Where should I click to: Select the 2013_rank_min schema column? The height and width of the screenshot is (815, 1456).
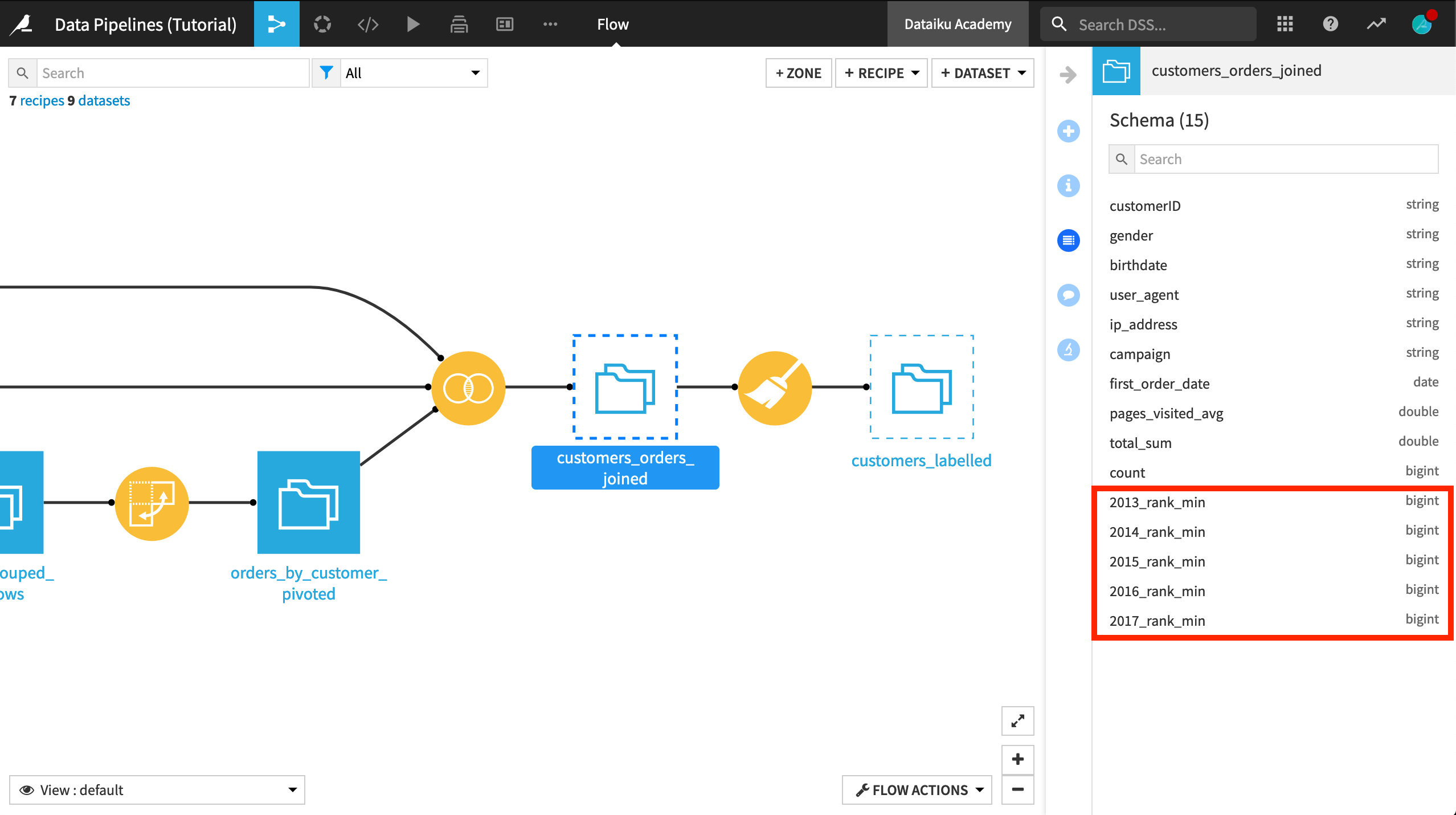[1274, 502]
